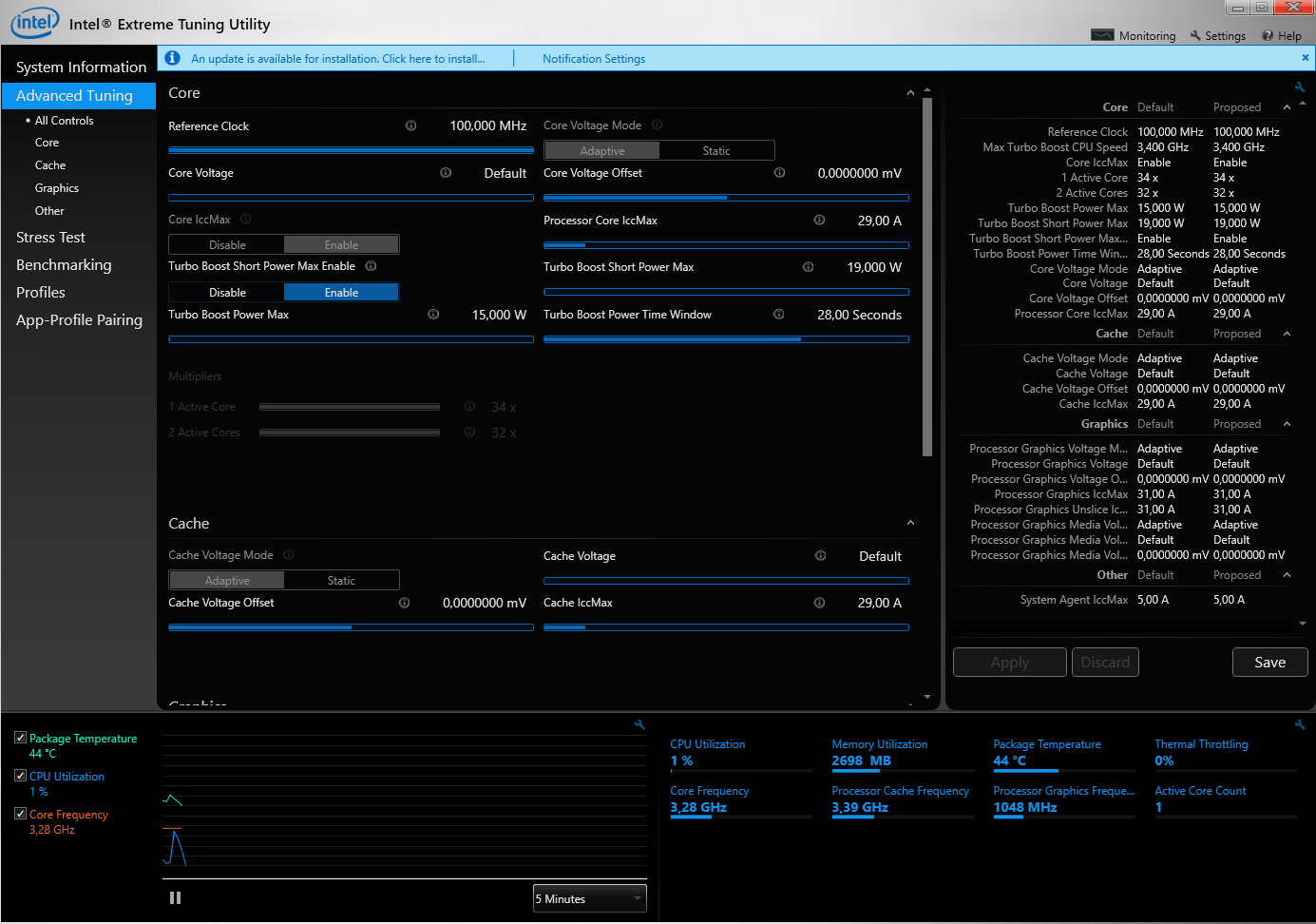Screen dimensions: 1316x924
Task: Open the Stress Test section
Action: pos(50,238)
